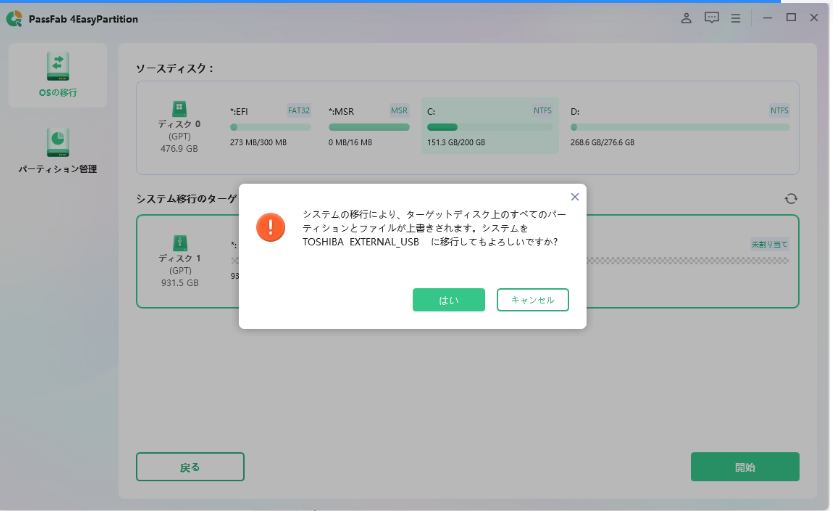This screenshot has width=833, height=513.
Task: Click the 開始 start button
Action: coord(745,467)
